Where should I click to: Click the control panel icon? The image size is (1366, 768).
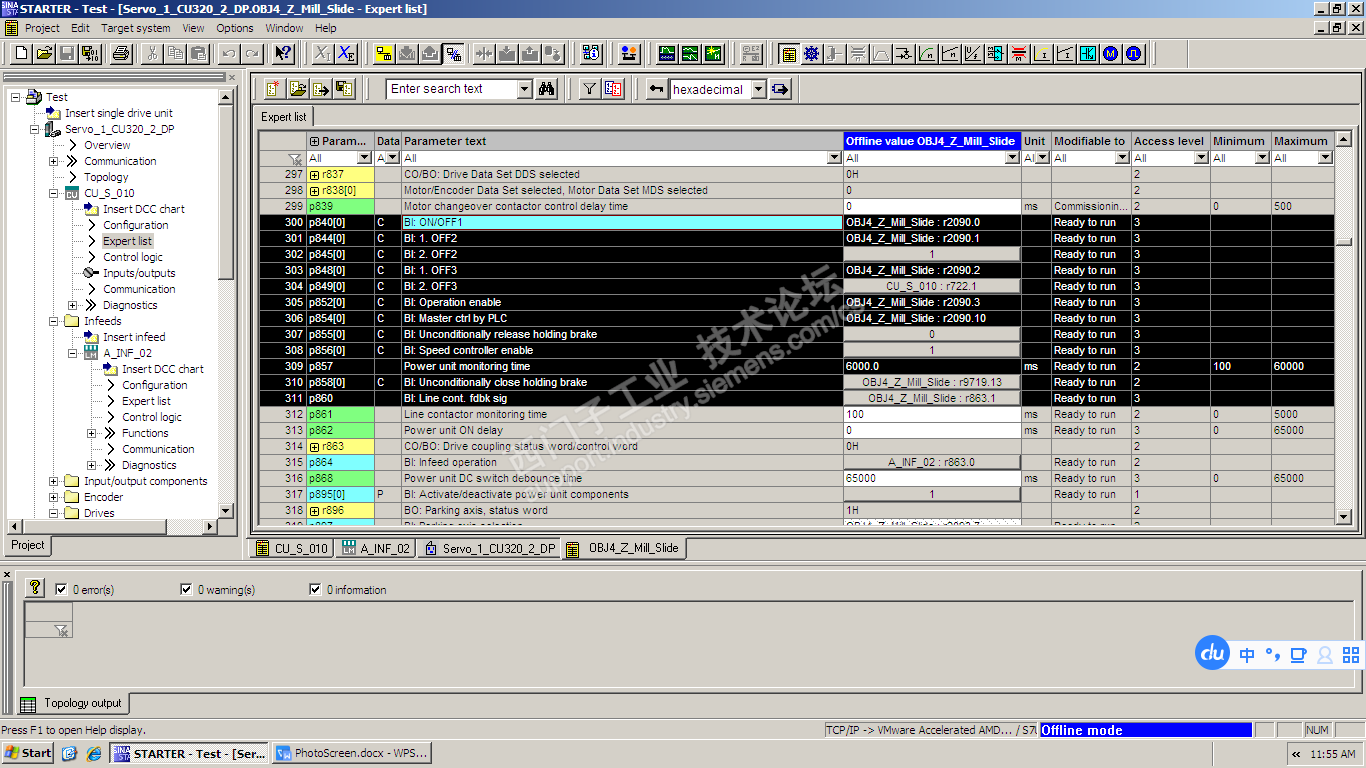point(629,53)
